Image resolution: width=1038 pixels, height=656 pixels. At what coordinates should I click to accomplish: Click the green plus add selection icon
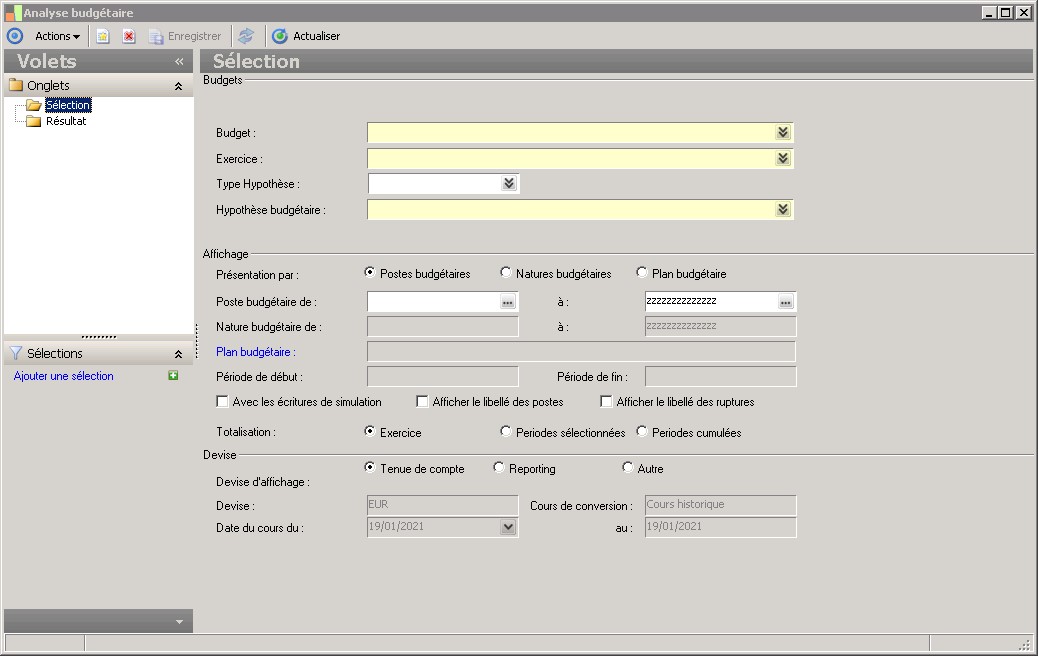173,376
